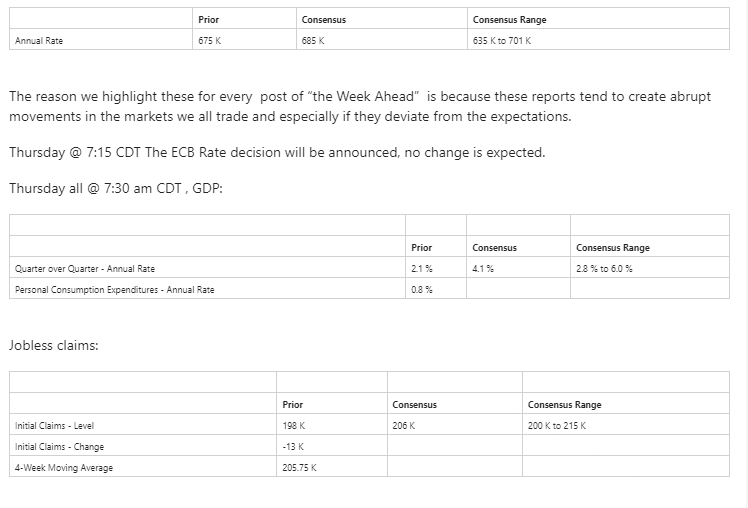Screen dimensions: 748x508
Task: Select the "685 K" consensus cell
Action: tap(313, 41)
